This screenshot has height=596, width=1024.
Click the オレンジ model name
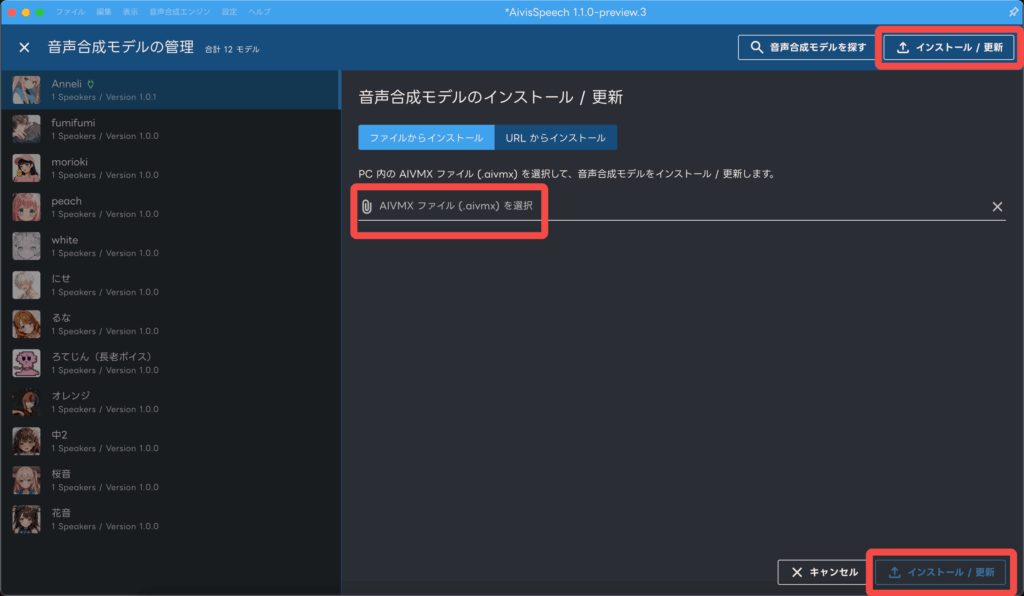tap(71, 396)
